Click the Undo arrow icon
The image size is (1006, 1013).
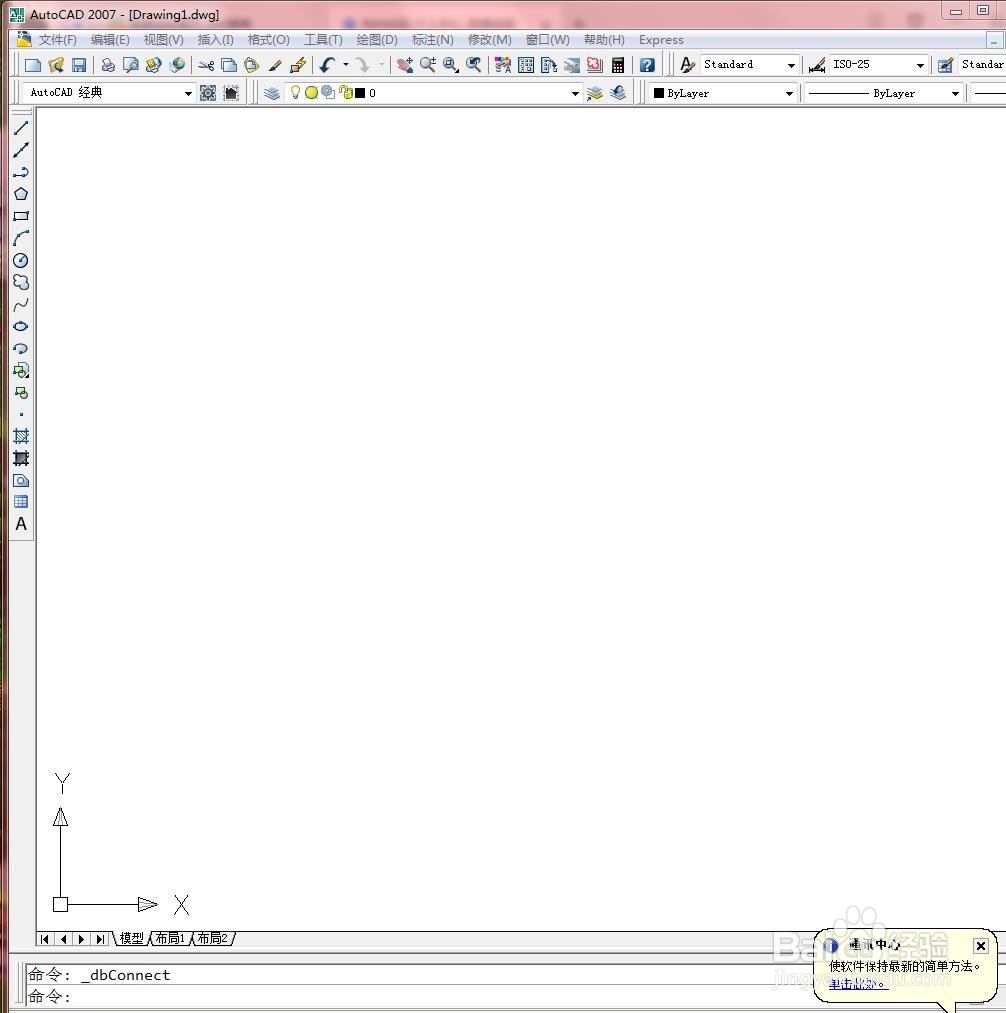pos(328,65)
